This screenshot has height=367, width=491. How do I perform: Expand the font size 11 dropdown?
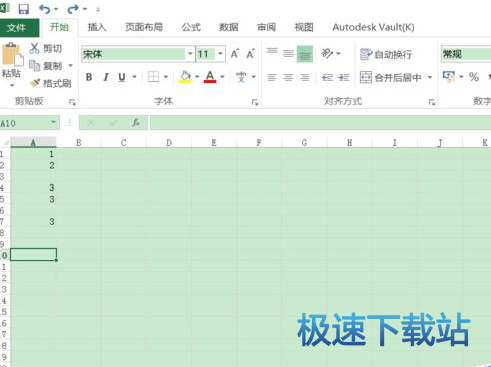point(220,54)
